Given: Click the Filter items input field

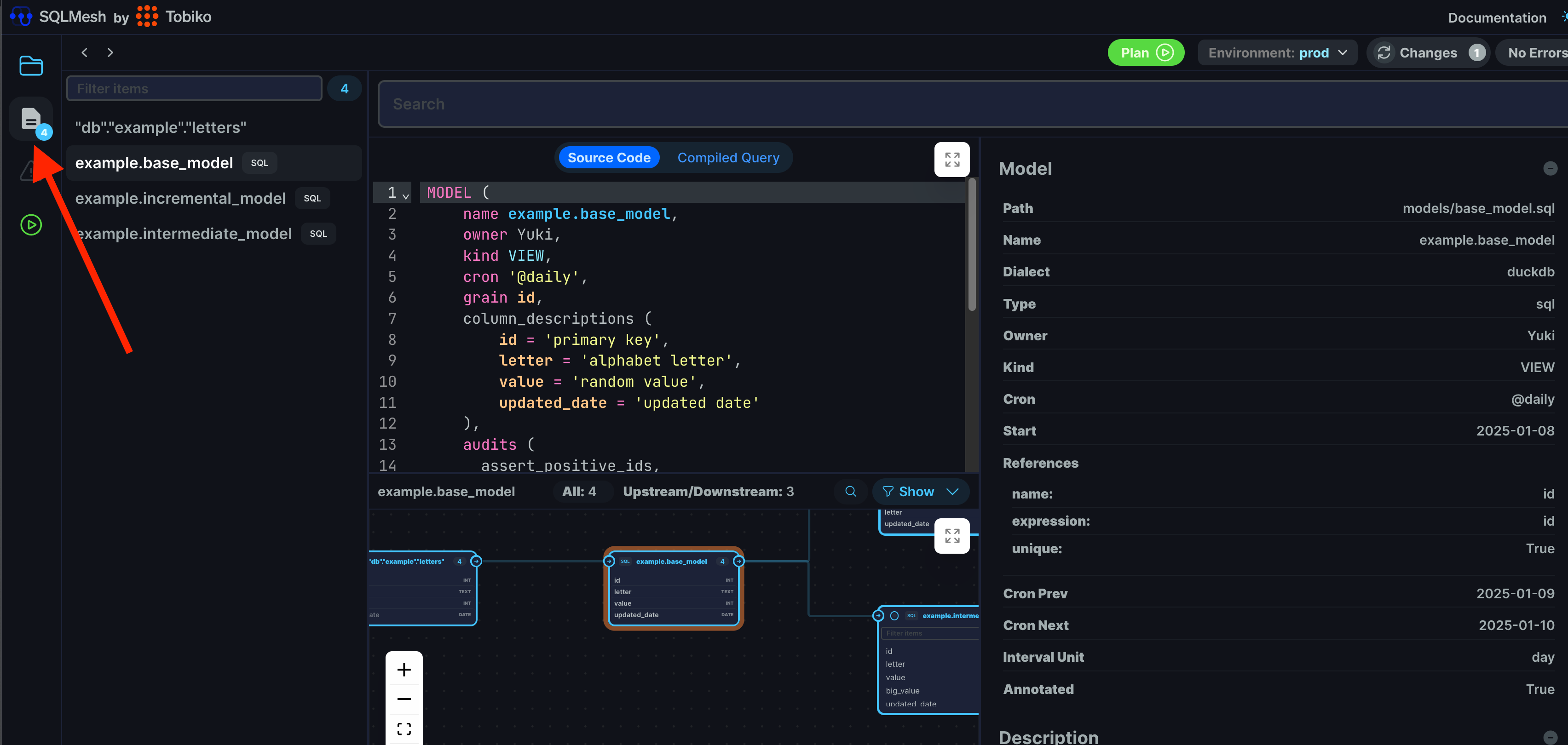Looking at the screenshot, I should (194, 89).
